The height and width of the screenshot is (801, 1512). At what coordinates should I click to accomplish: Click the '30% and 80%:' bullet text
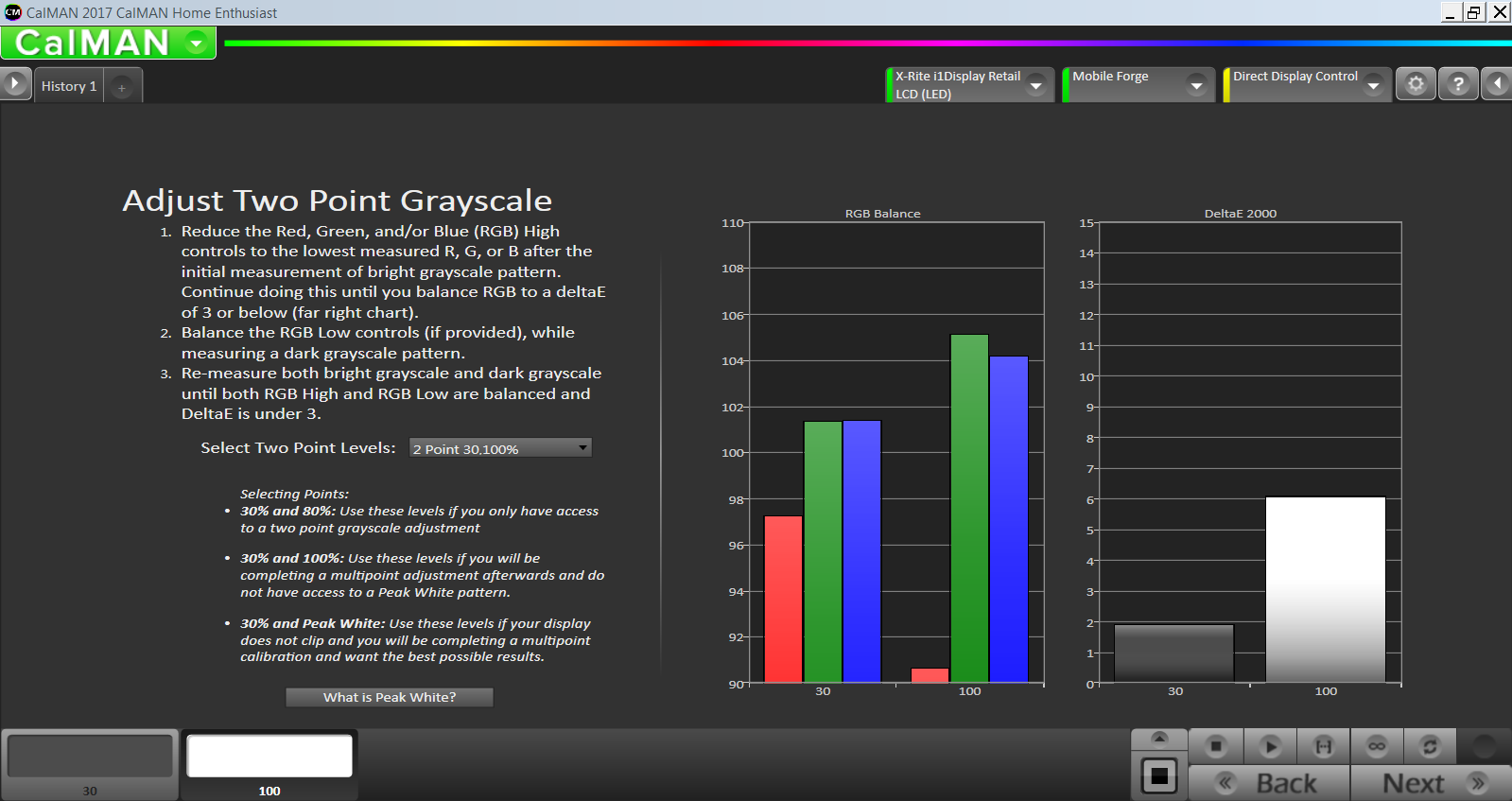pos(288,511)
